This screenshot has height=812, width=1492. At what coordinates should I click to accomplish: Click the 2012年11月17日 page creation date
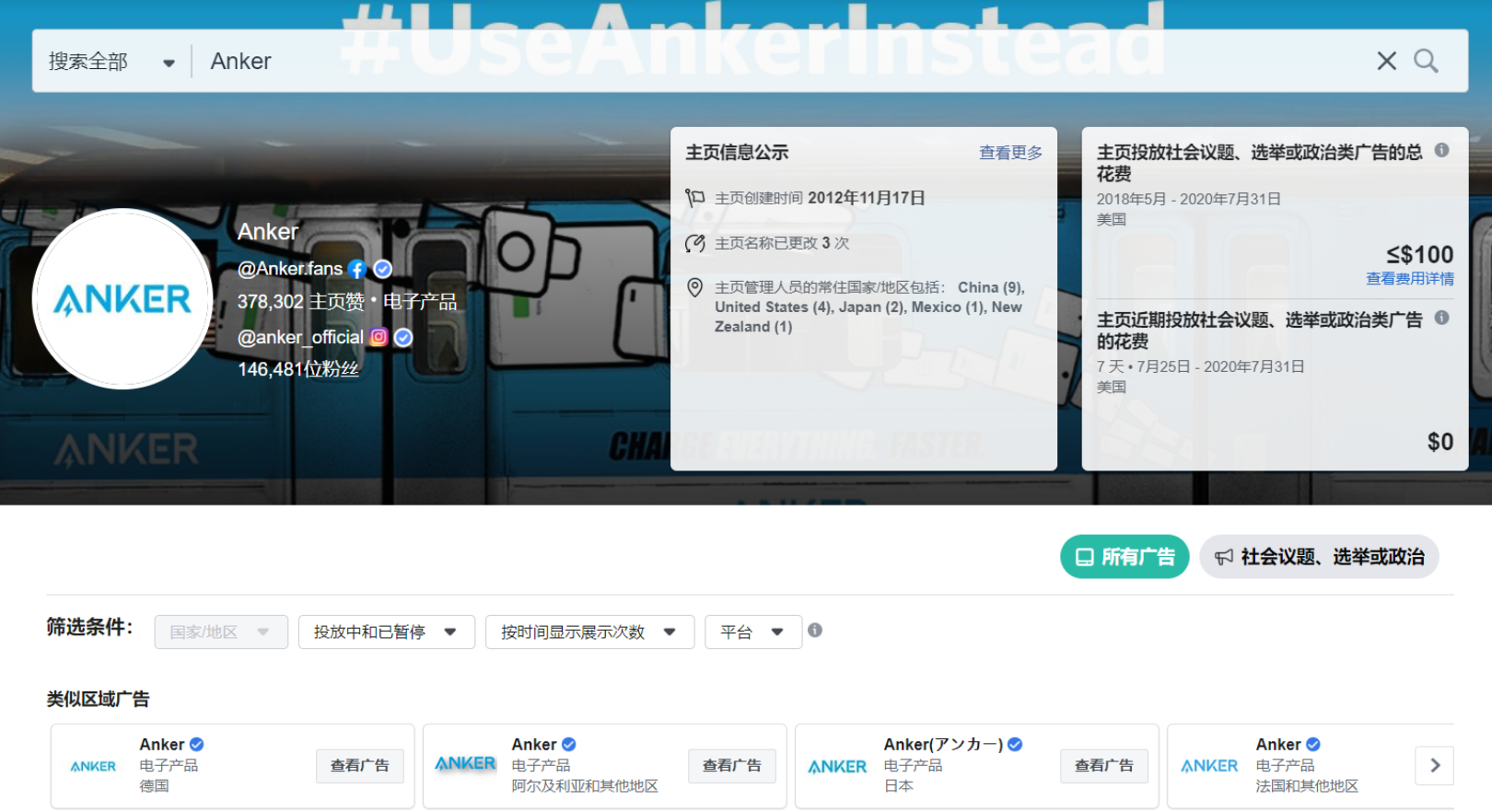coord(867,198)
